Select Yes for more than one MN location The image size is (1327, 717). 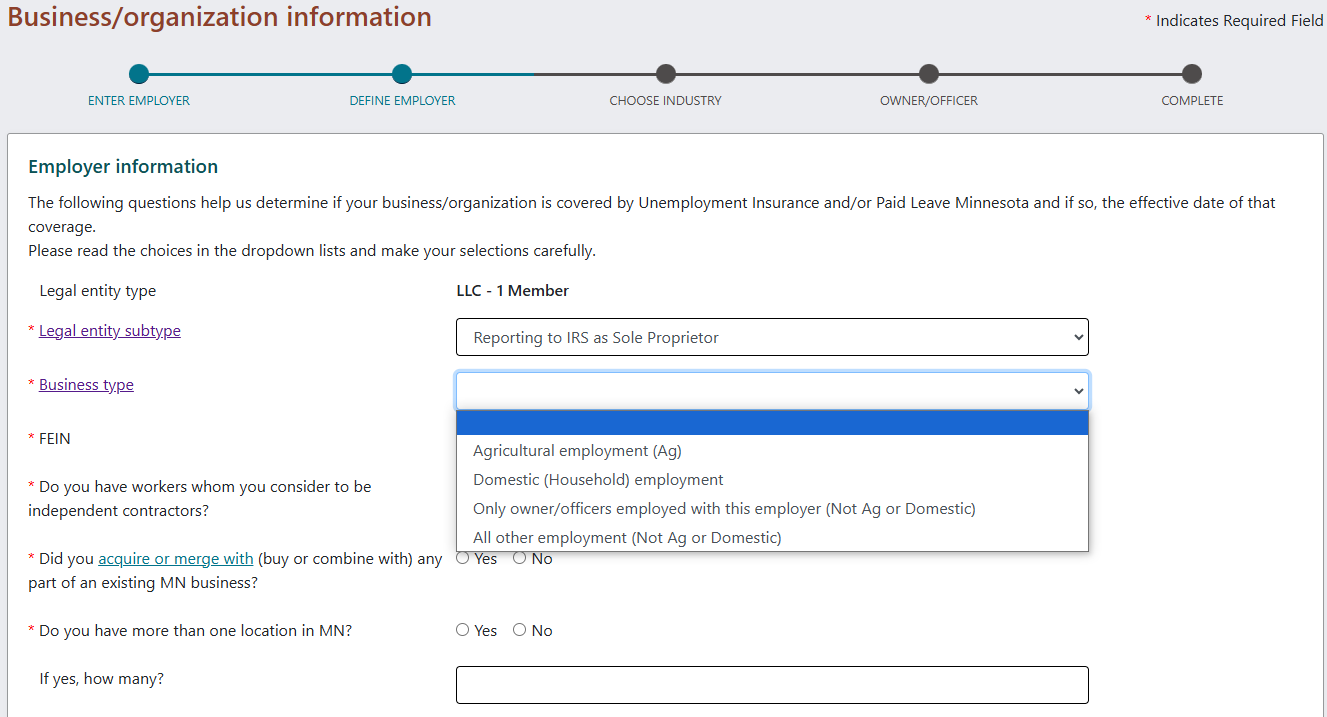(462, 630)
